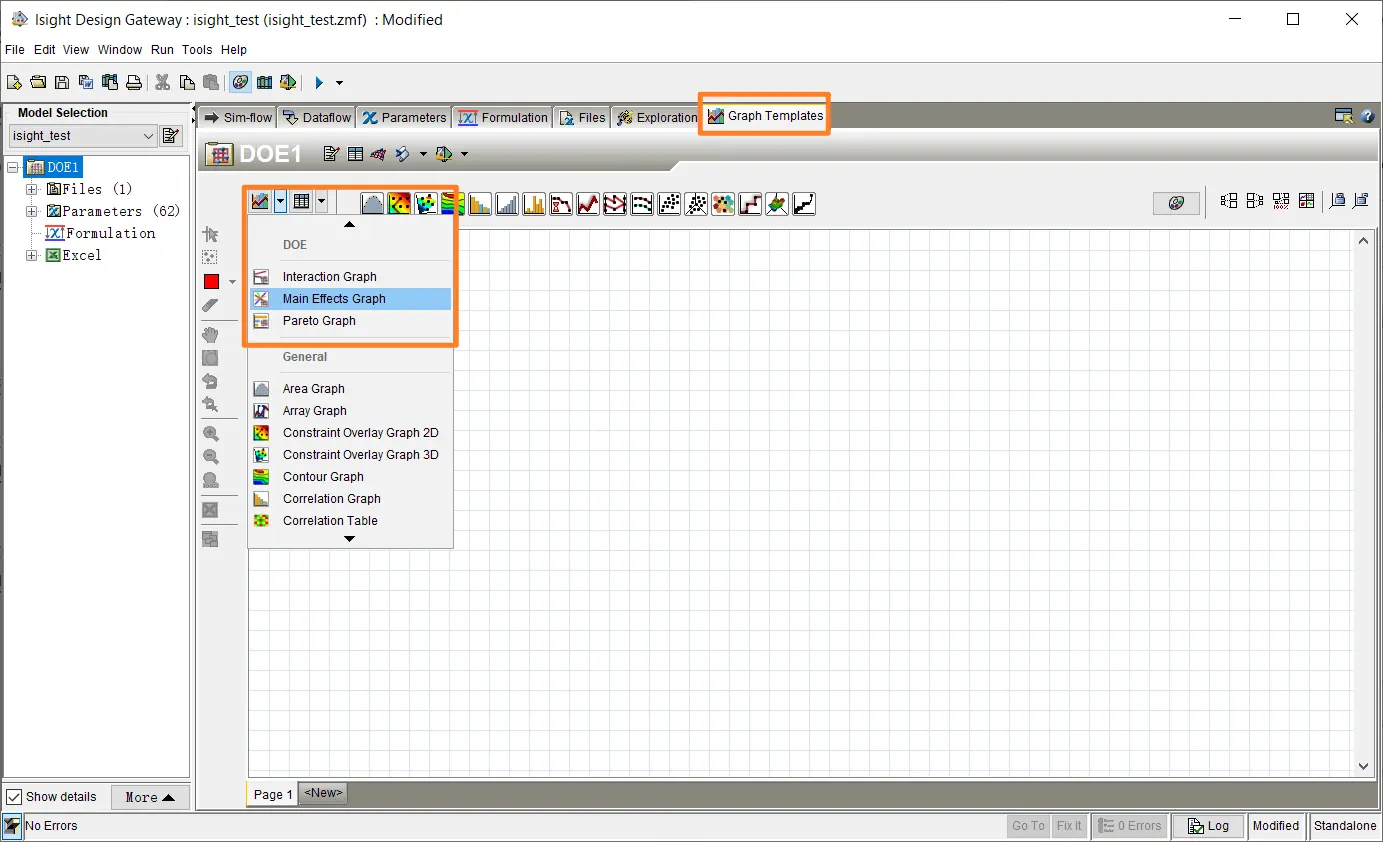Click the More button below model tree
Viewport: 1383px width, 842px height.
[x=150, y=797]
